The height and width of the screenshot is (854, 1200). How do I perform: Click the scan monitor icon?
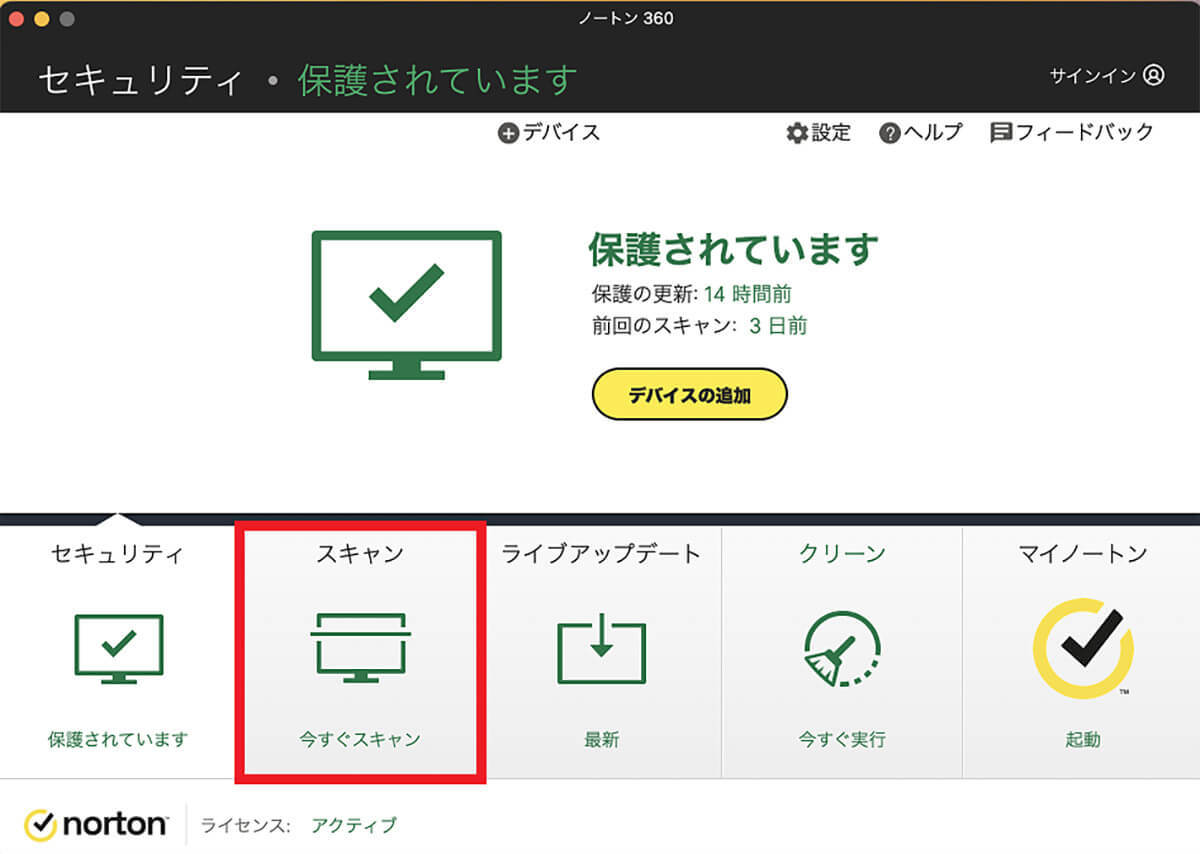click(360, 648)
